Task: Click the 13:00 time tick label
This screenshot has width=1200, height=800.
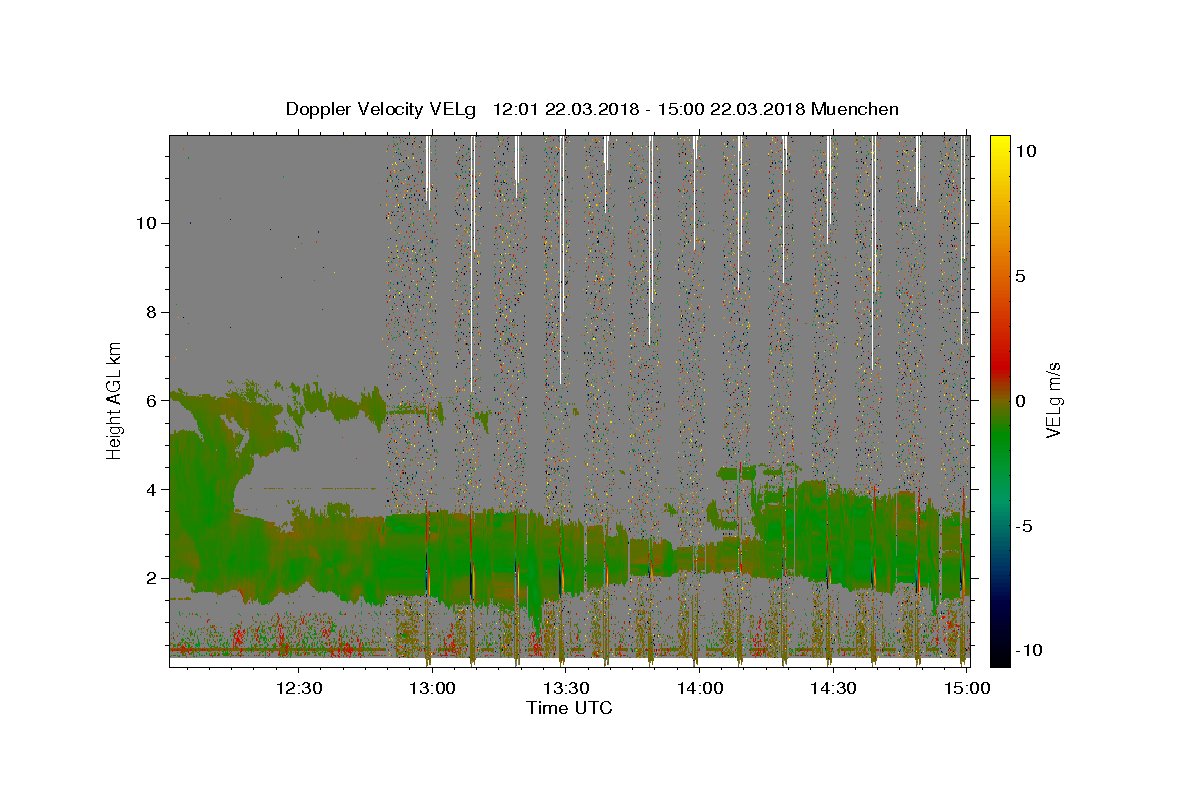Action: [x=433, y=688]
